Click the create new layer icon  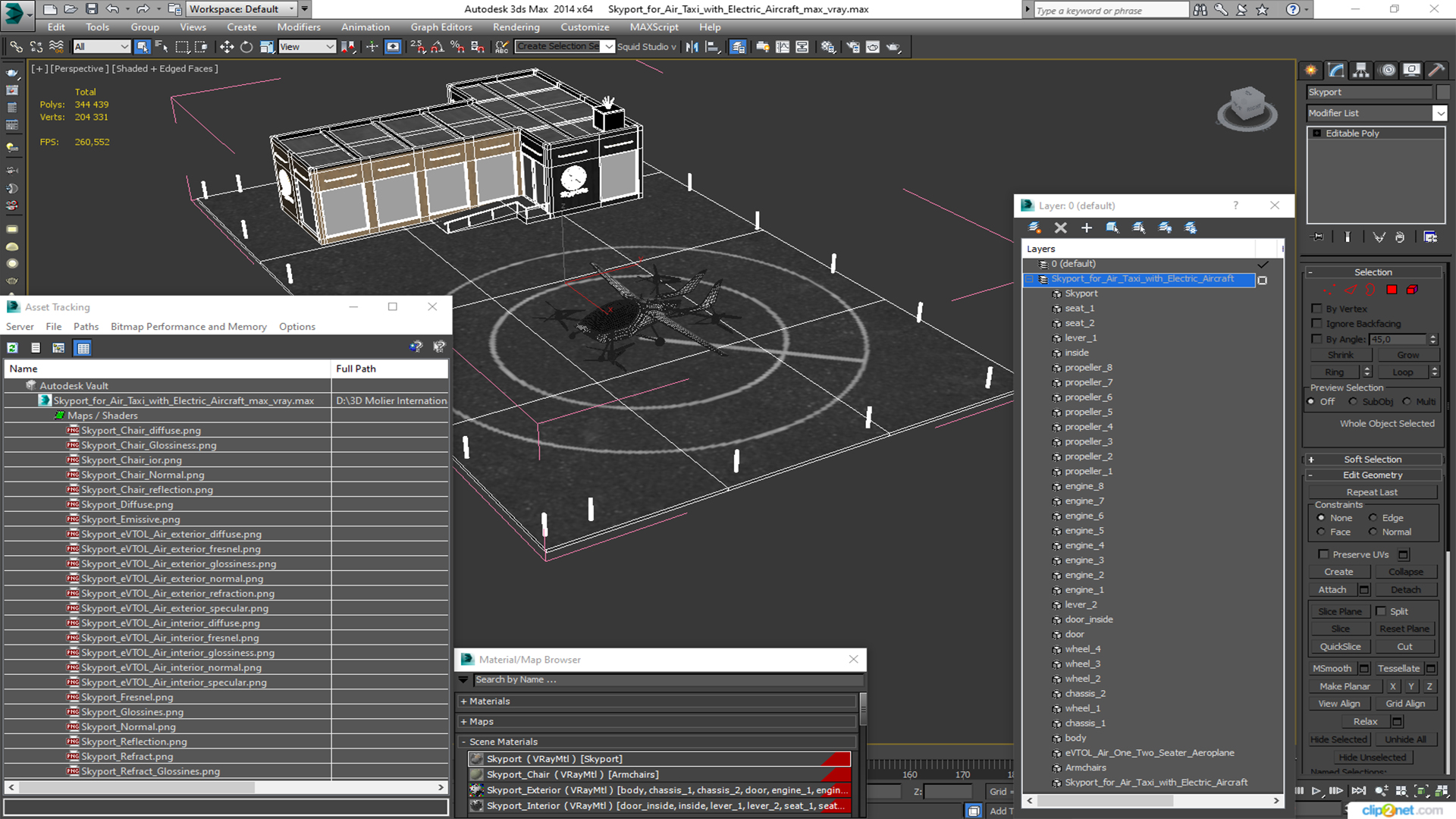click(1034, 227)
